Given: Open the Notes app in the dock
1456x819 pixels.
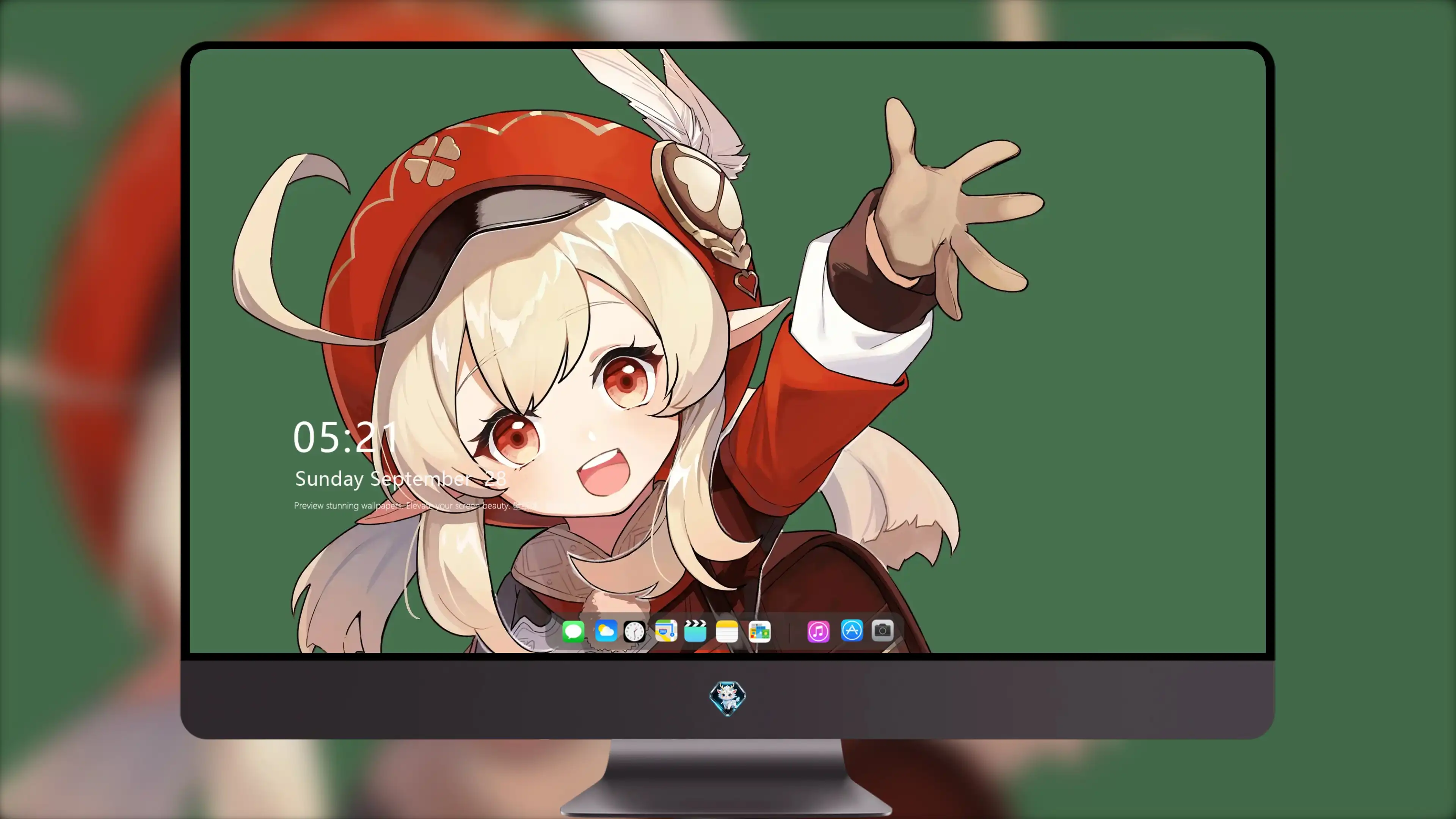Looking at the screenshot, I should point(727,631).
